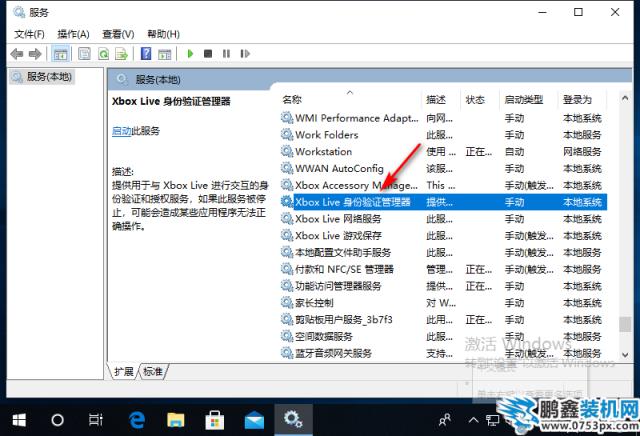Click the vertical scrollbar thumb
This screenshot has width=640, height=436.
point(624,325)
